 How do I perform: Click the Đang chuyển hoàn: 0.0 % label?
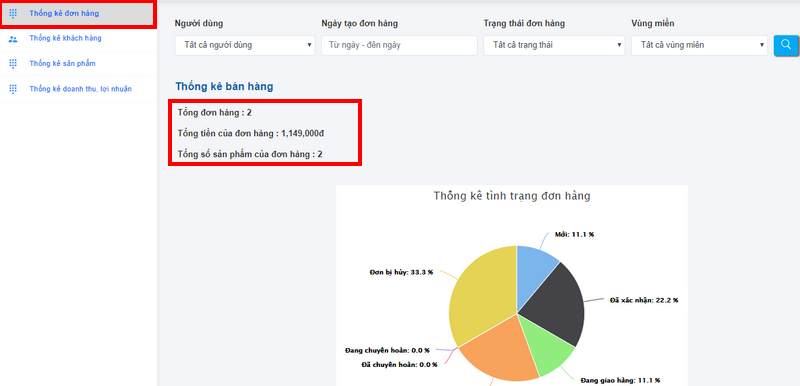[x=387, y=350]
